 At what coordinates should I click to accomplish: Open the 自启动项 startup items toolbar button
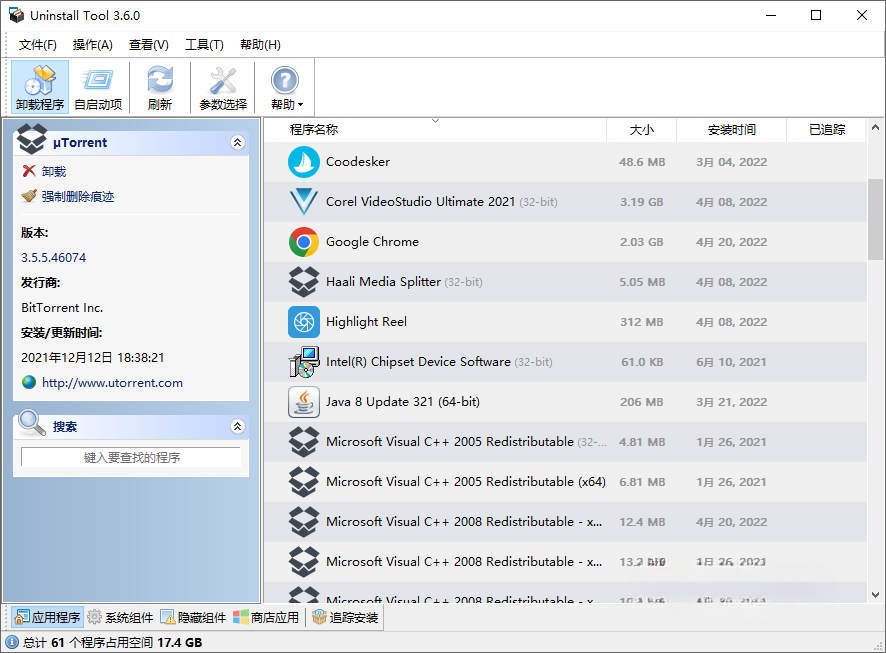coord(98,88)
